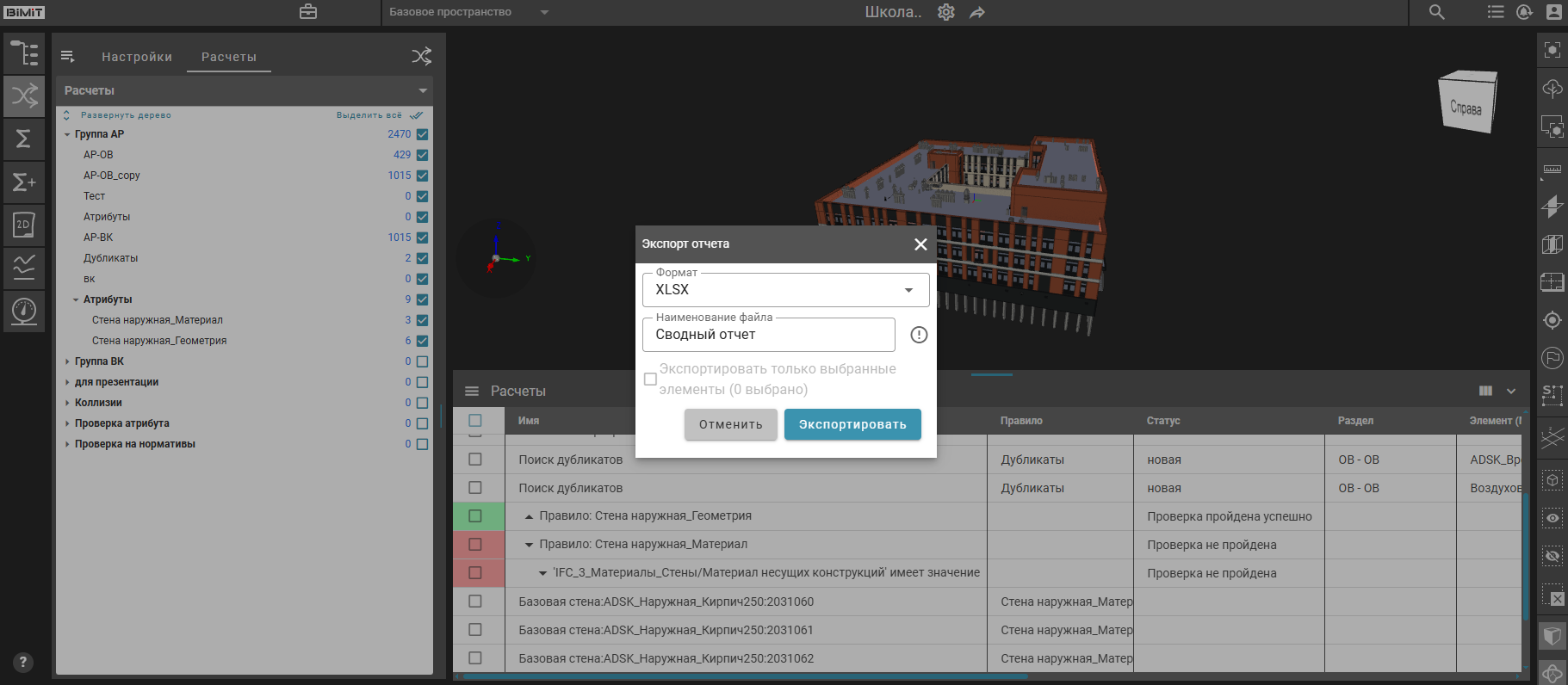Open search with the magnifier icon

pyautogui.click(x=1437, y=12)
